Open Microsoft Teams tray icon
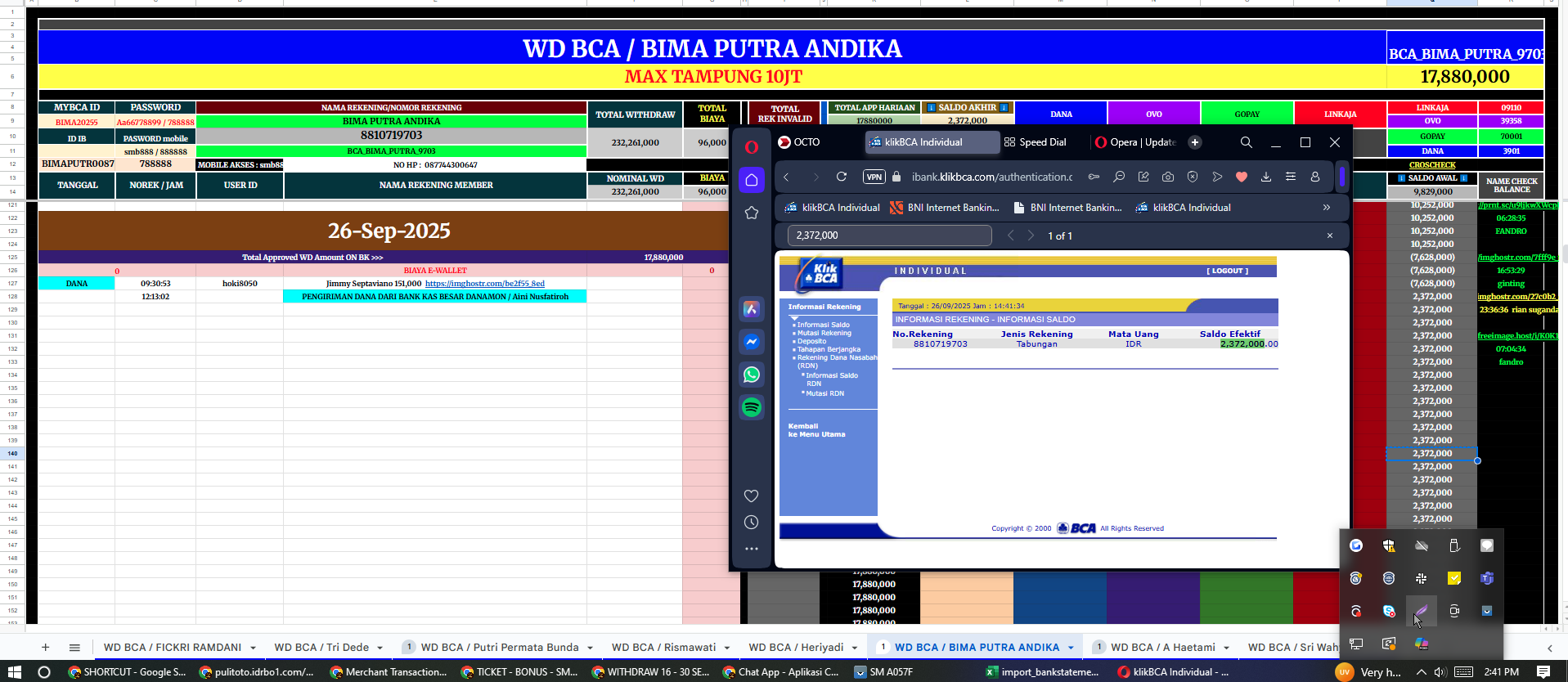 [1487, 578]
